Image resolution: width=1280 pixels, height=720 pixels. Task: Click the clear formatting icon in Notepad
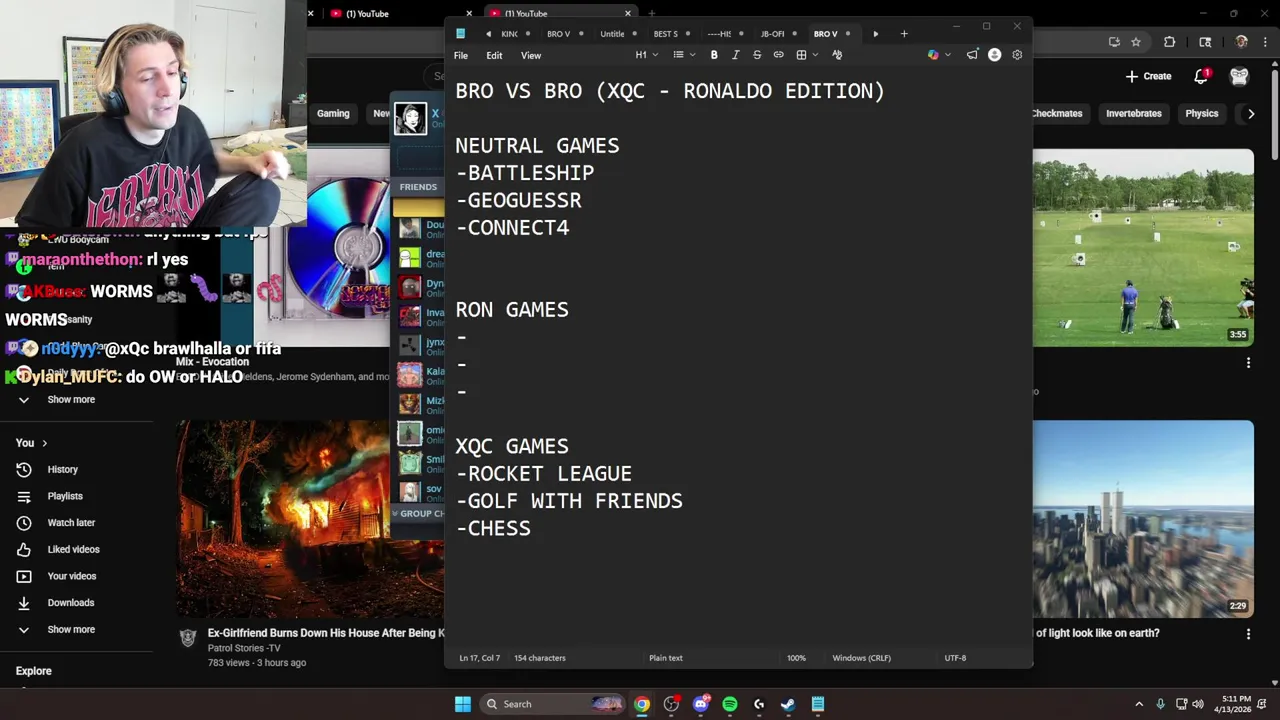[x=837, y=55]
